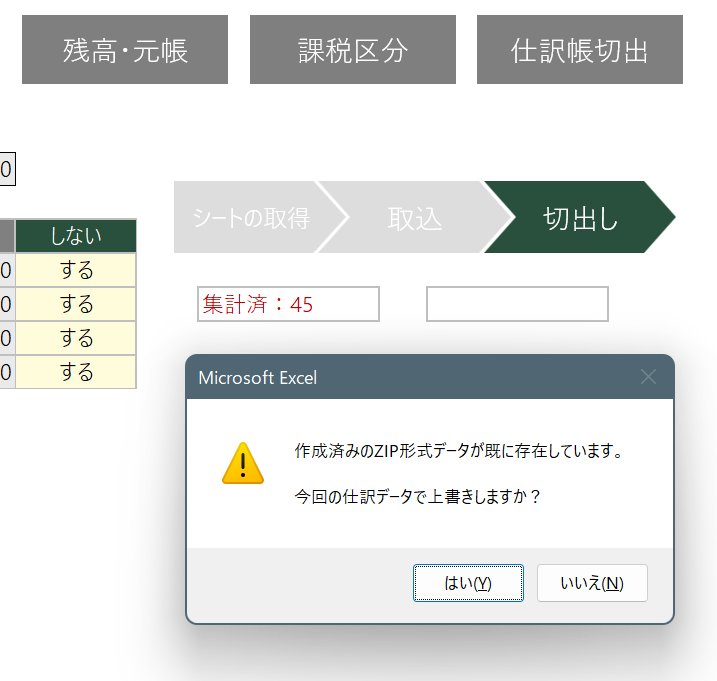This screenshot has width=717, height=681.
Task: Select the 仕訳帳切出 button
Action: pos(580,49)
